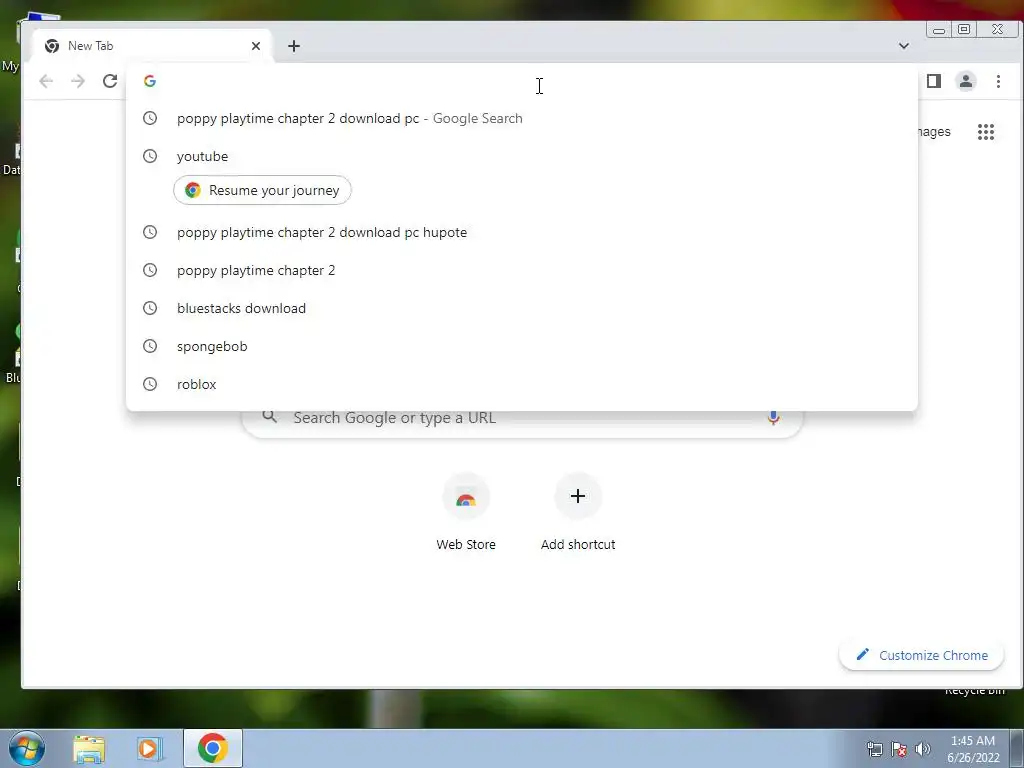Click the Resume your journey chip
The image size is (1024, 768).
click(x=263, y=190)
